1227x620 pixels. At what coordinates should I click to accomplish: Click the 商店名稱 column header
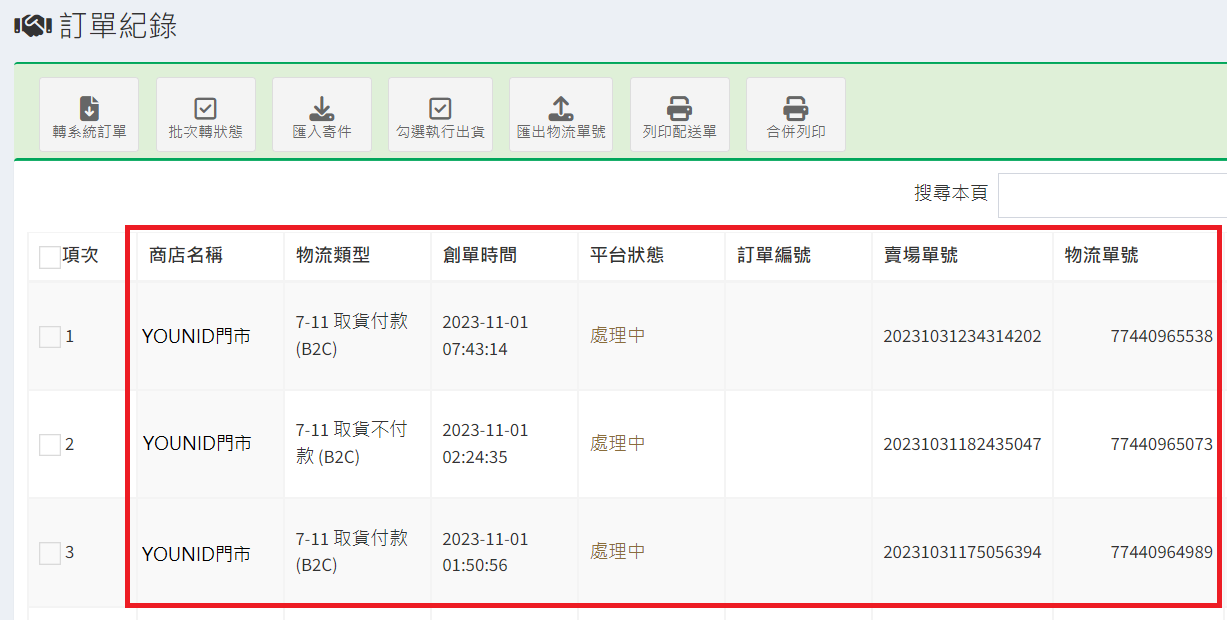pyautogui.click(x=186, y=256)
